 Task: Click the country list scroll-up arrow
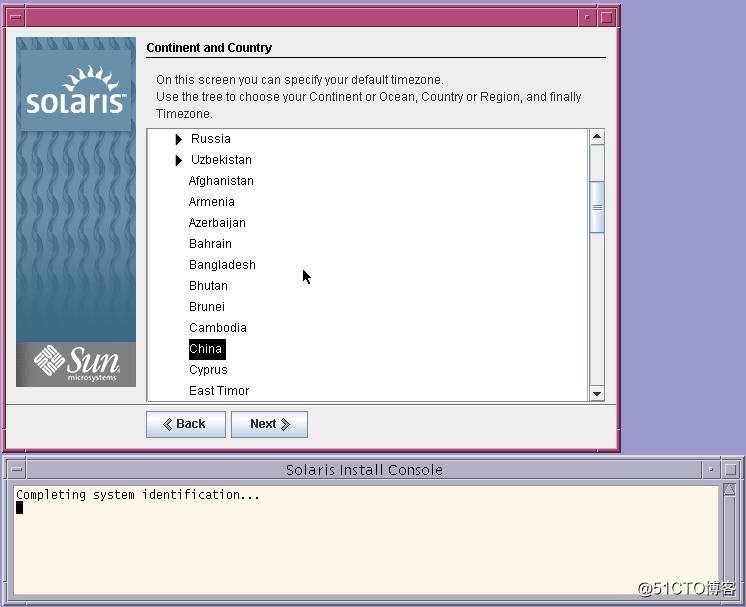[597, 137]
